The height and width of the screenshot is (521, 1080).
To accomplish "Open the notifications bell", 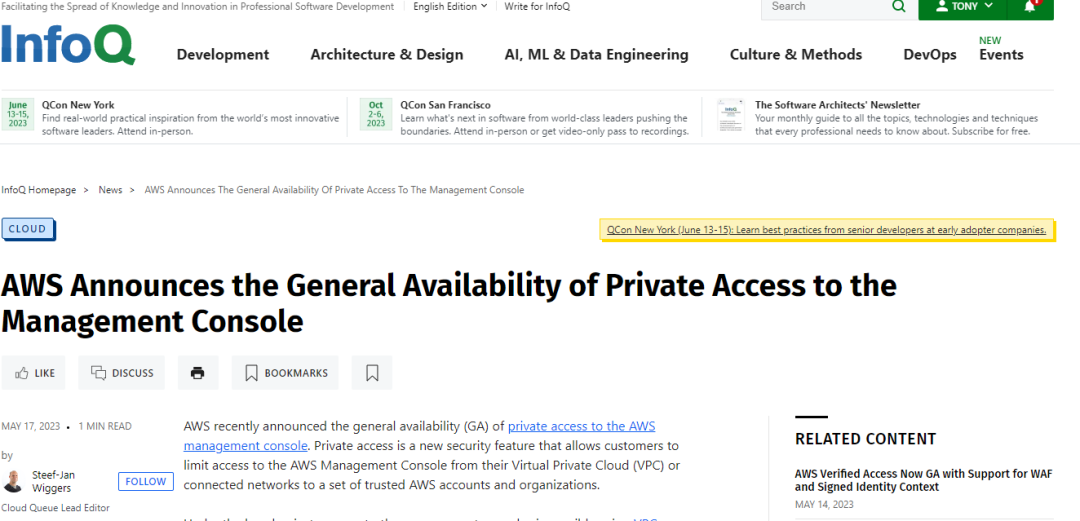I will pos(1030,7).
